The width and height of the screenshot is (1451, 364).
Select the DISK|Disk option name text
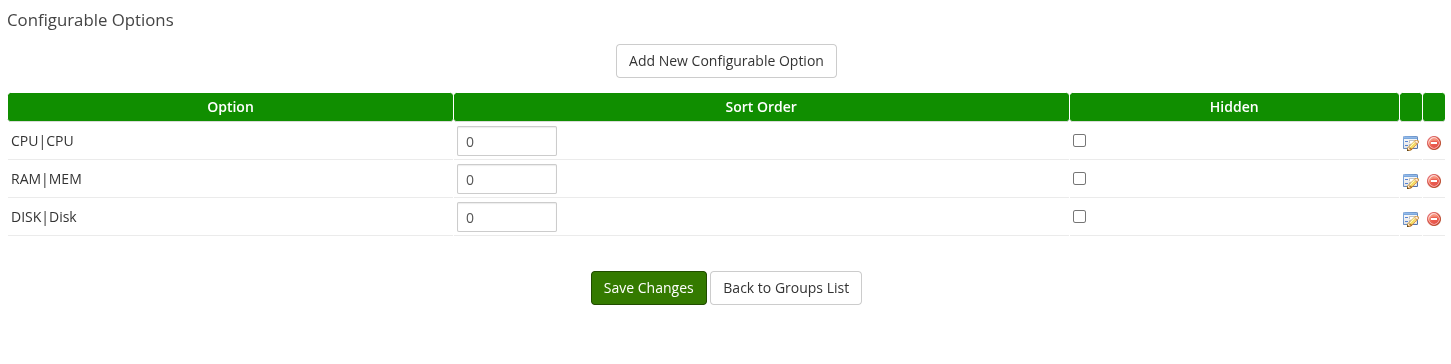coord(44,217)
